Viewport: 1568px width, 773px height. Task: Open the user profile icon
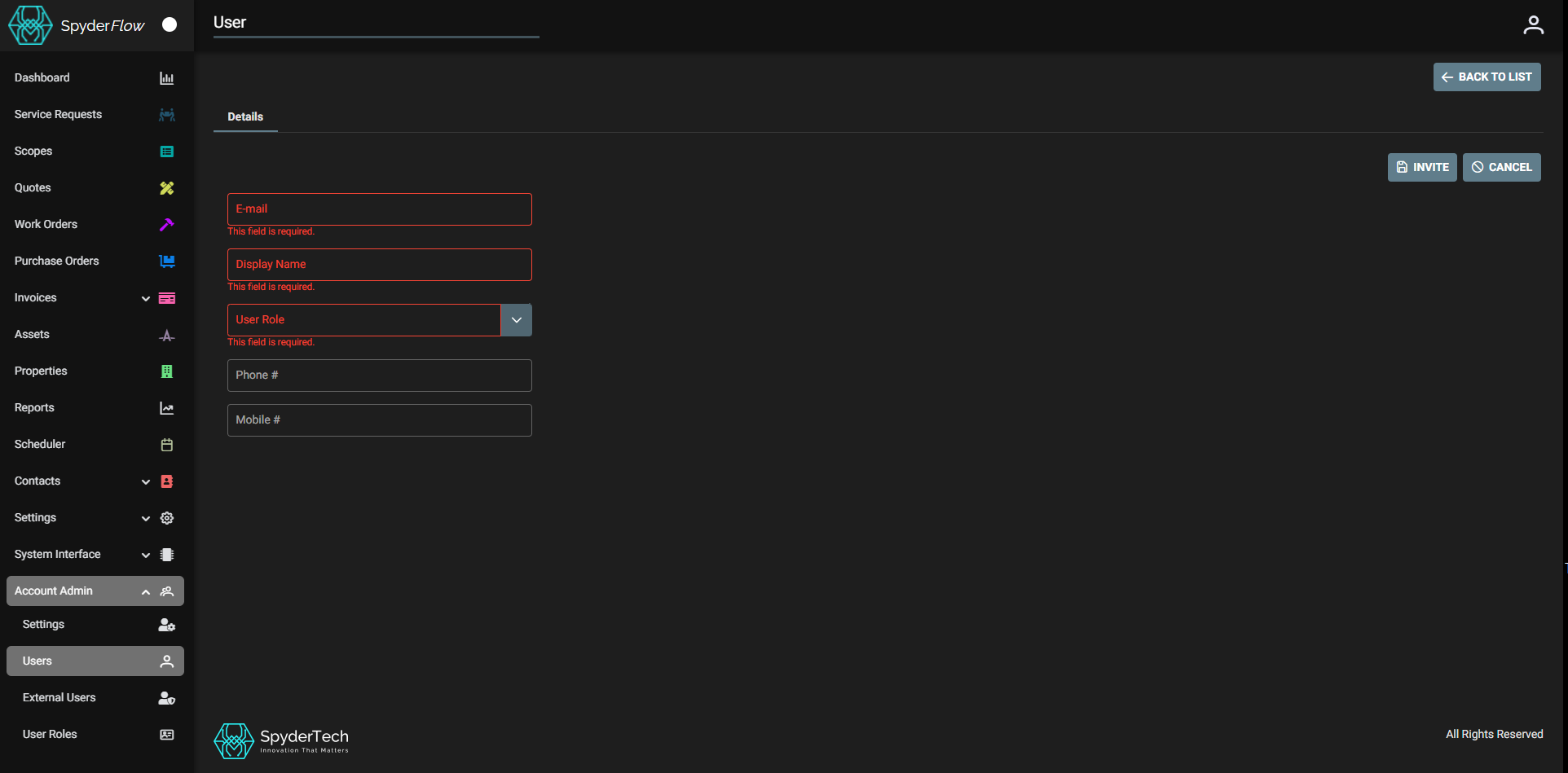pyautogui.click(x=1533, y=25)
